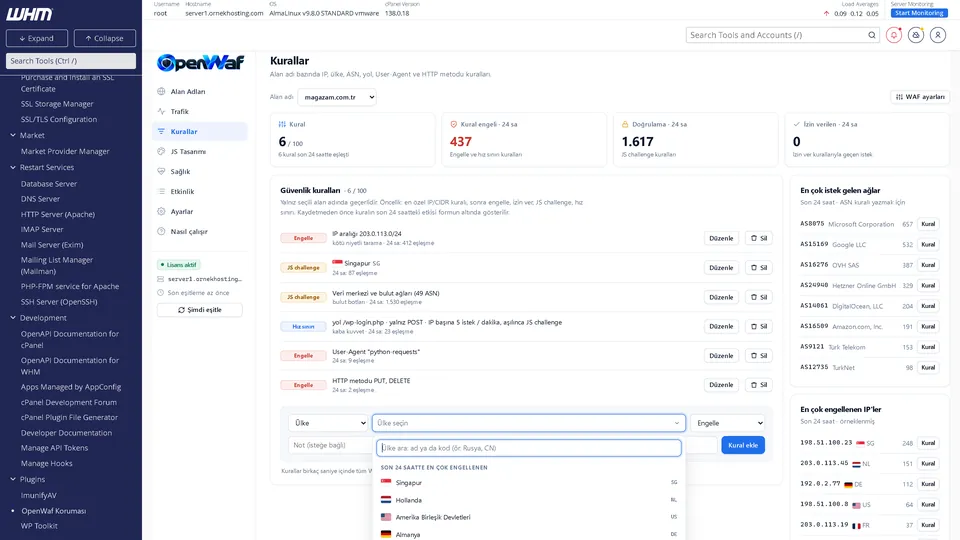960x540 pixels.
Task: Click the Lisans aktif badge
Action: point(179,264)
